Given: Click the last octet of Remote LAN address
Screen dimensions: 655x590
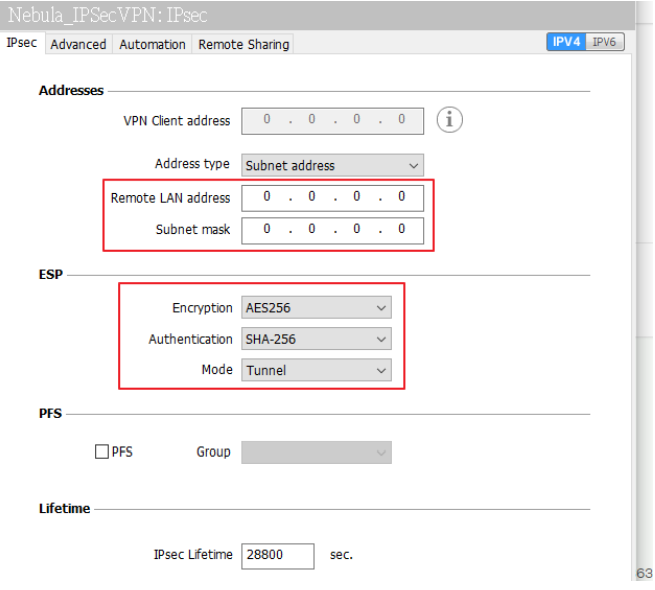Looking at the screenshot, I should (401, 197).
